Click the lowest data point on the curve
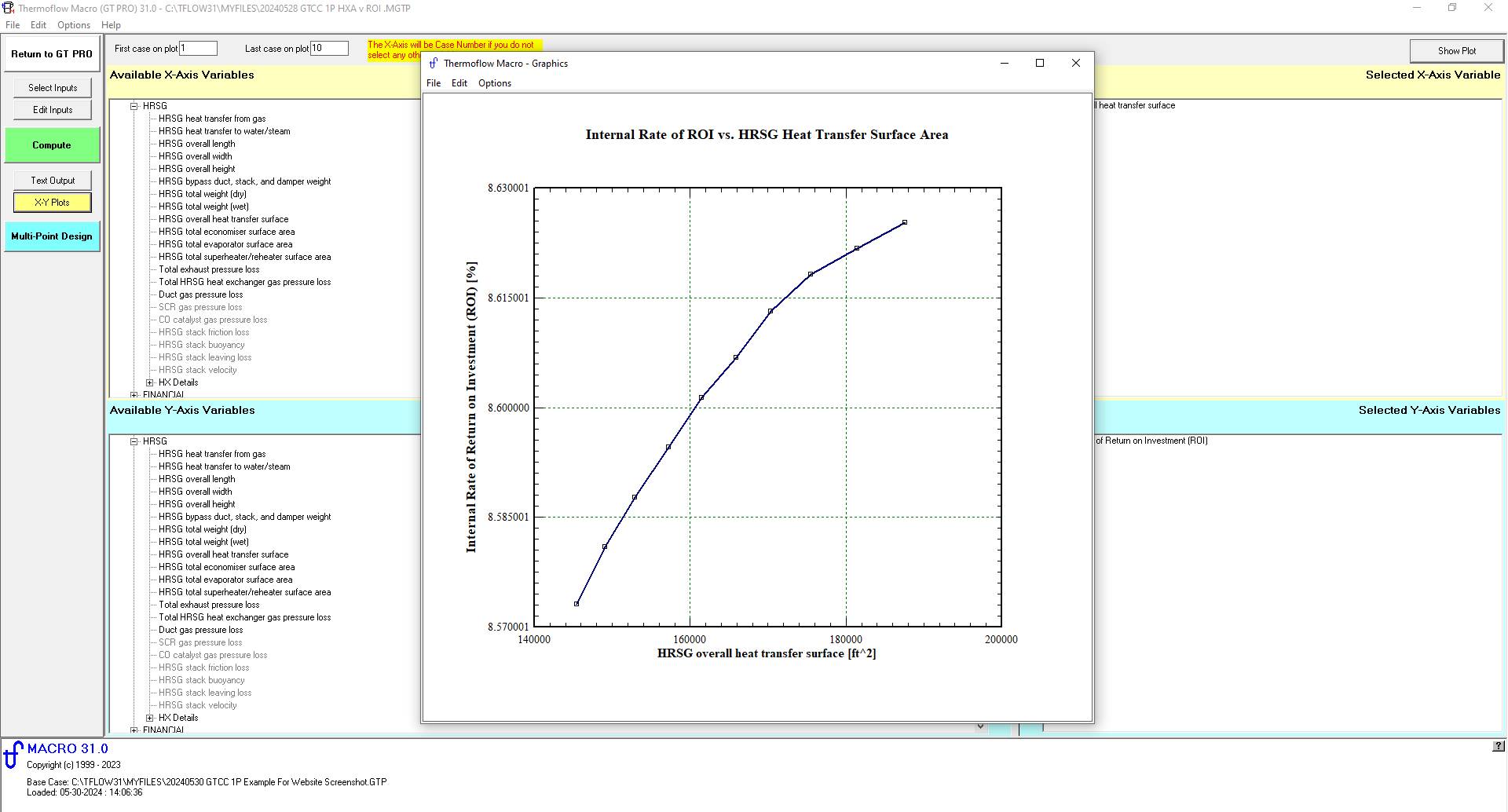 576,604
